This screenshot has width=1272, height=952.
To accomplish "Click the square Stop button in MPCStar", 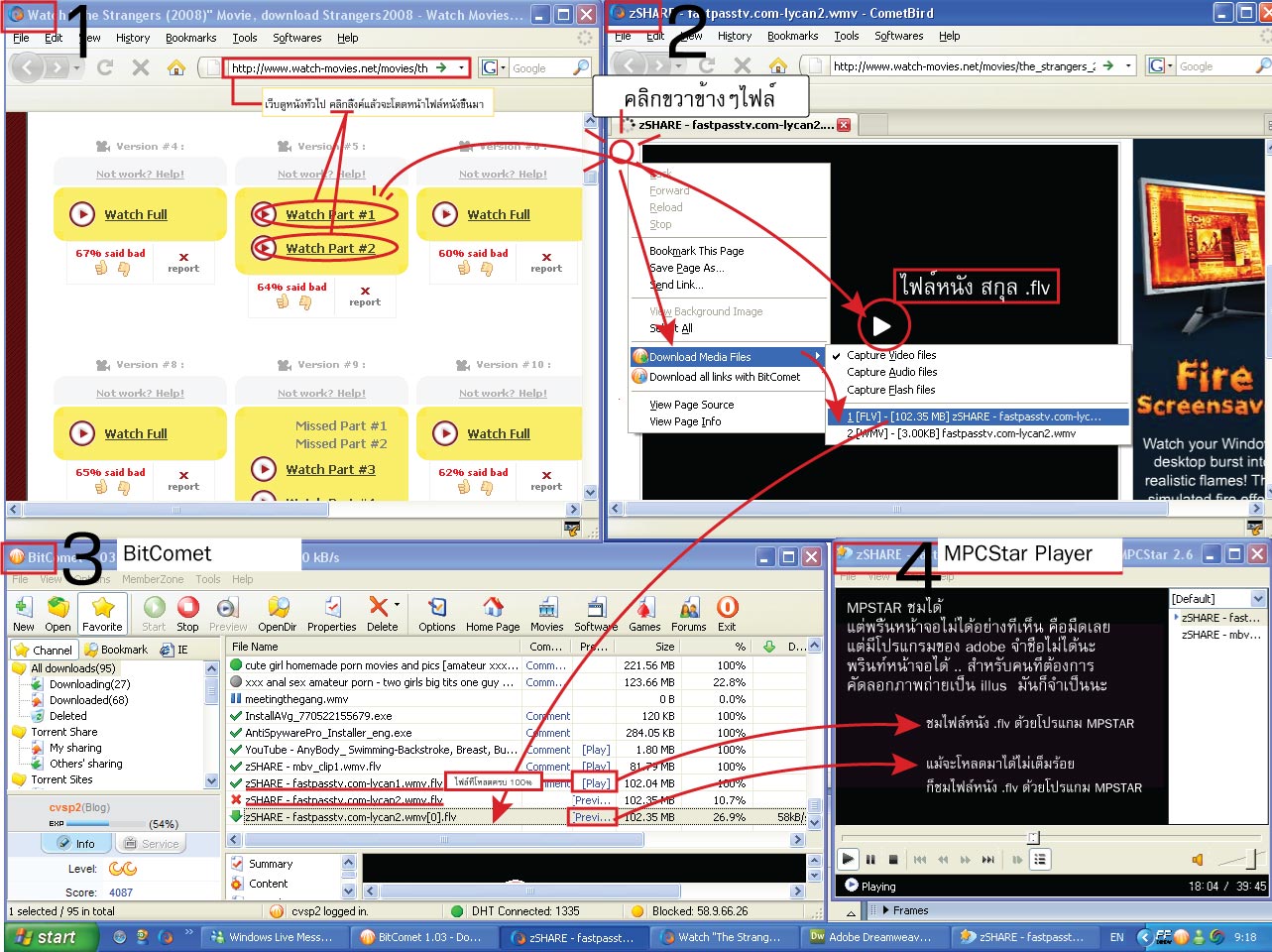I will 893,860.
